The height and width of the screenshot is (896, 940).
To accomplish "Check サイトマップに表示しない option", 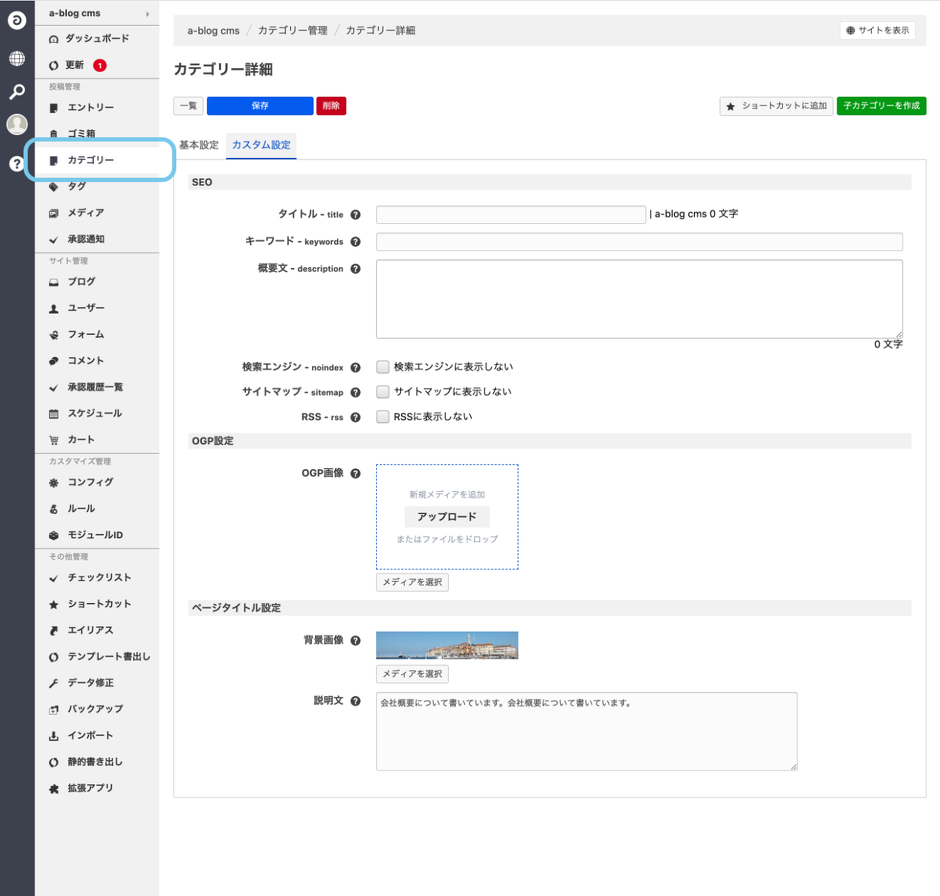I will [383, 392].
